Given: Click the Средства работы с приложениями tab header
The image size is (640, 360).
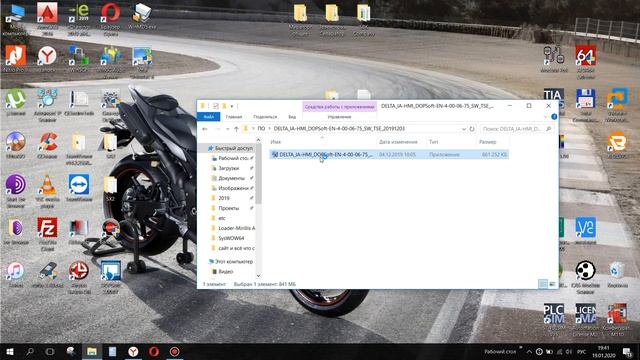Looking at the screenshot, I should [340, 107].
